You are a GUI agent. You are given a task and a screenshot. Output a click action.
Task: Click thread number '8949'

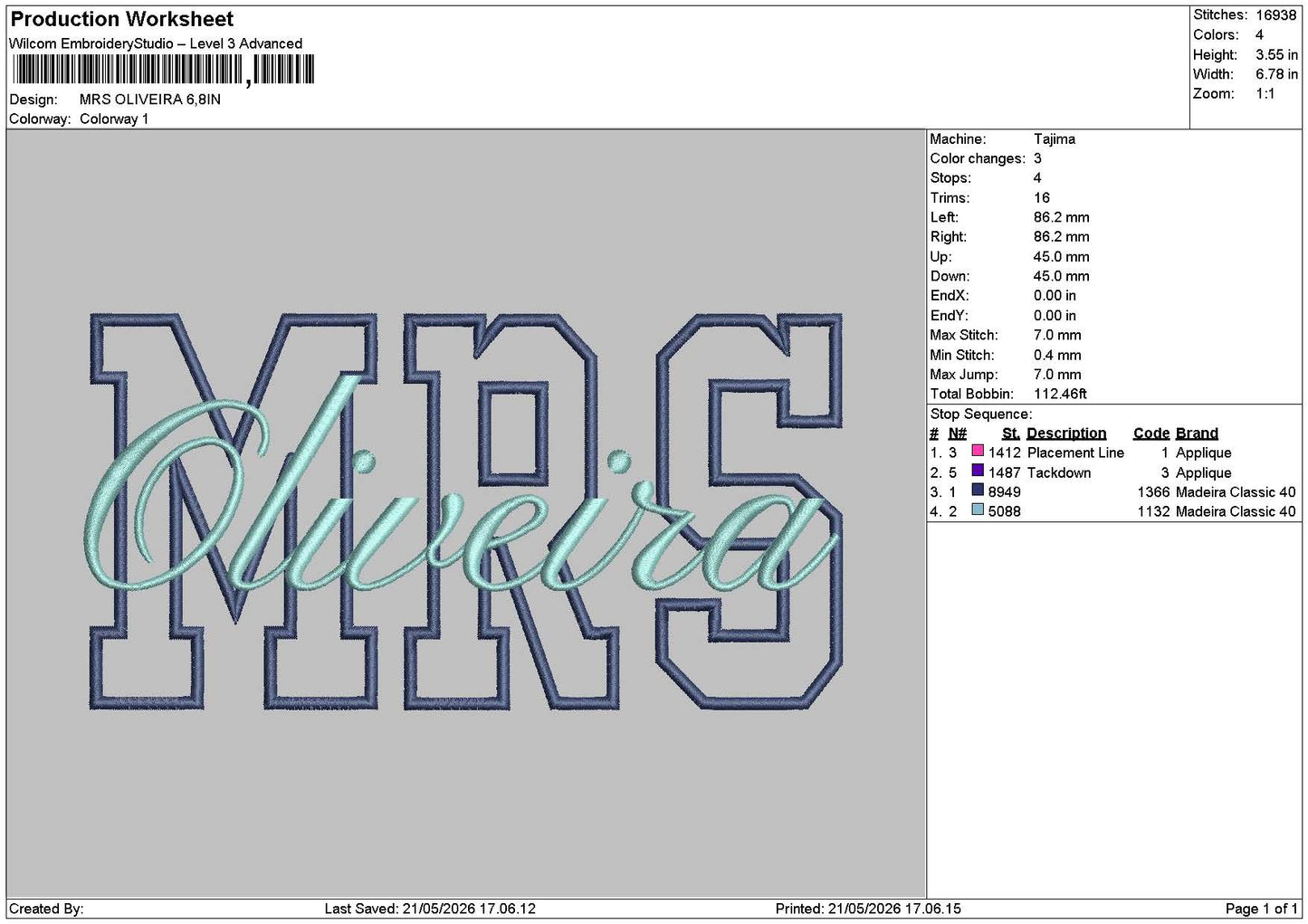click(x=1004, y=492)
